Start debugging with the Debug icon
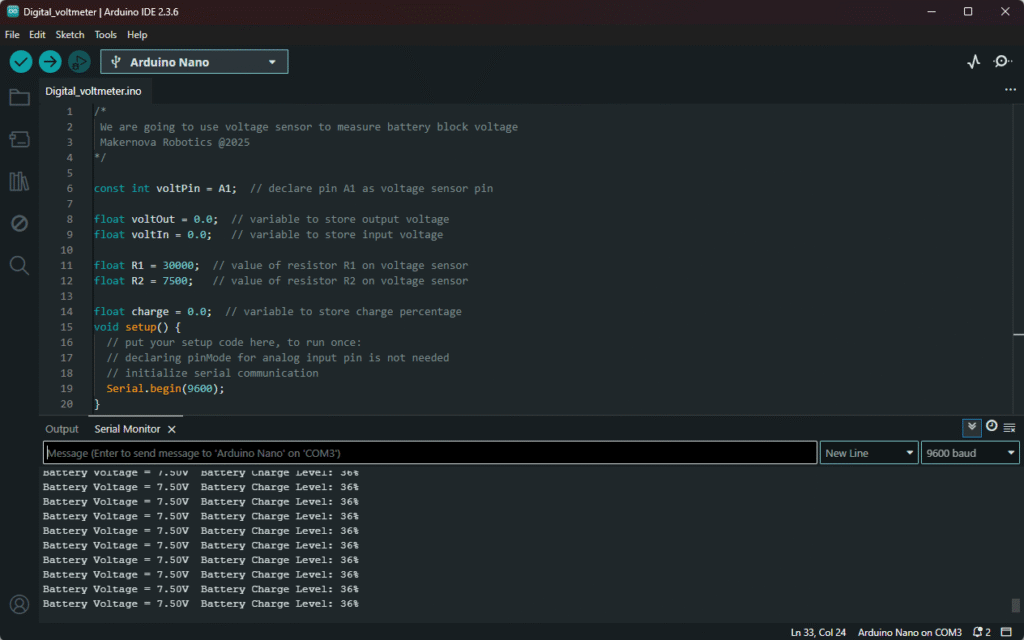 tap(79, 62)
